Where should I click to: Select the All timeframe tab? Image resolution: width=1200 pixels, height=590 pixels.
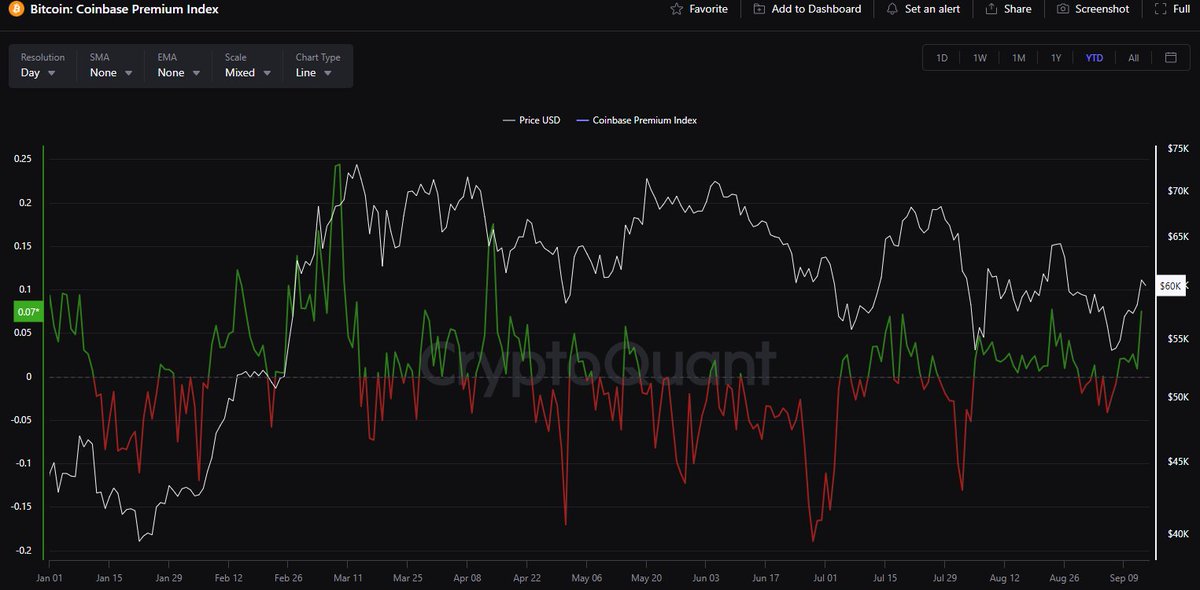(1133, 57)
